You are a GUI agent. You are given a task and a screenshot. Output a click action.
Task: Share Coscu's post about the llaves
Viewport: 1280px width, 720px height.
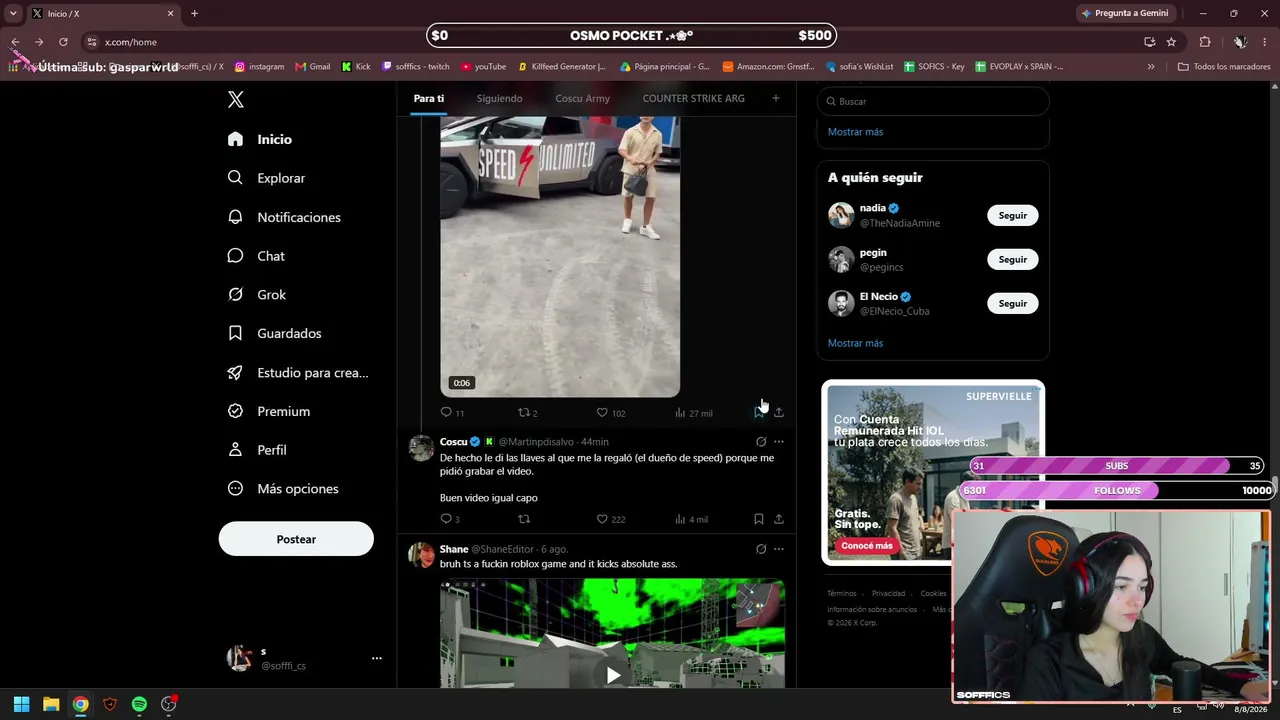[779, 519]
